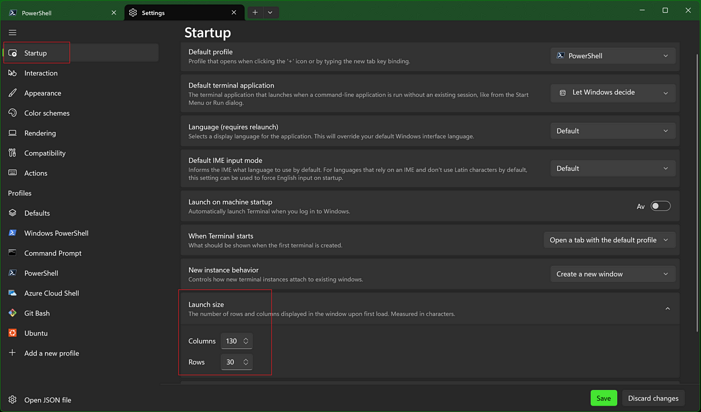701x412 pixels.
Task: Click the Git Bash profile icon
Action: pos(13,313)
